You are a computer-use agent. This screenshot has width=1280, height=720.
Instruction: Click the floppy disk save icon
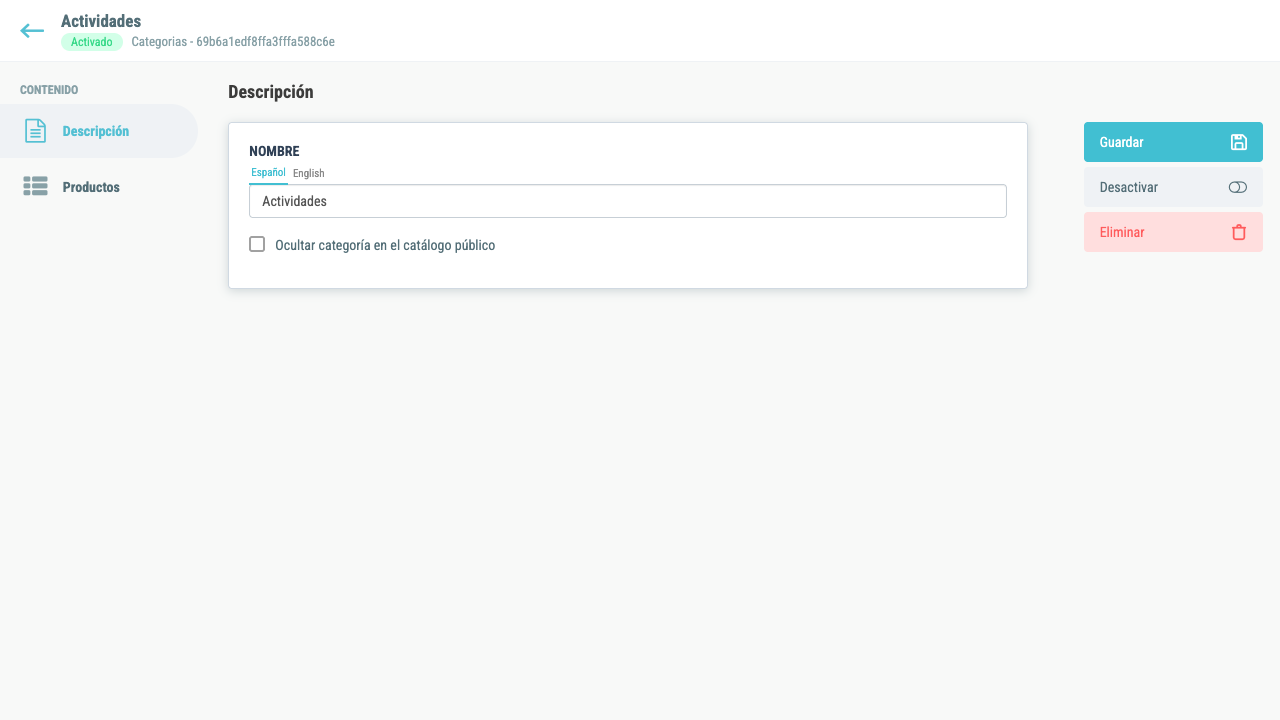(1238, 142)
